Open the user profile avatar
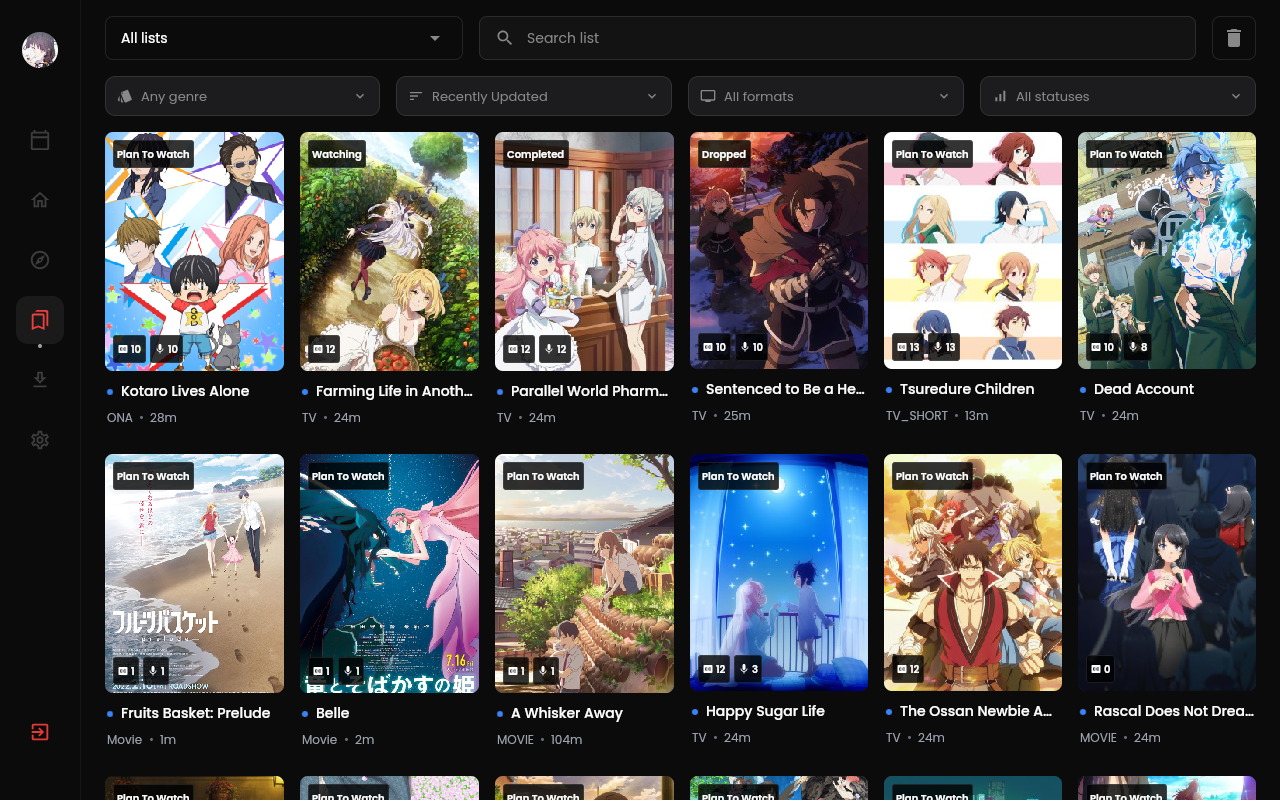Image resolution: width=1280 pixels, height=800 pixels. click(40, 50)
